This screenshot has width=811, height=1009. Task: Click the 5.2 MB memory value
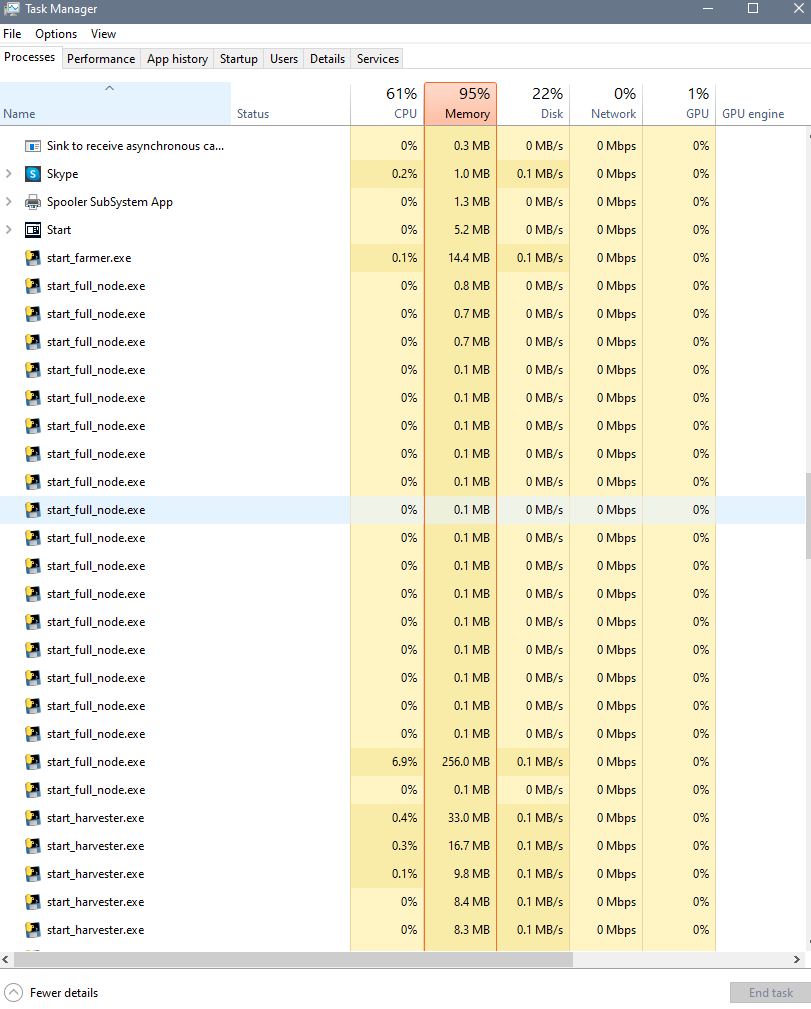[472, 230]
